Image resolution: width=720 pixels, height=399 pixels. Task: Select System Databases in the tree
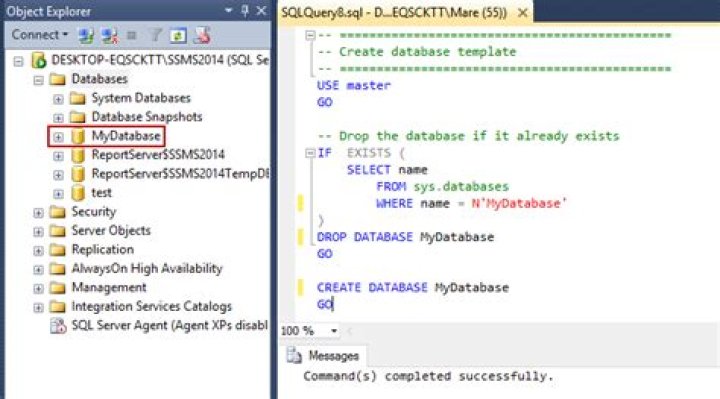pos(141,98)
